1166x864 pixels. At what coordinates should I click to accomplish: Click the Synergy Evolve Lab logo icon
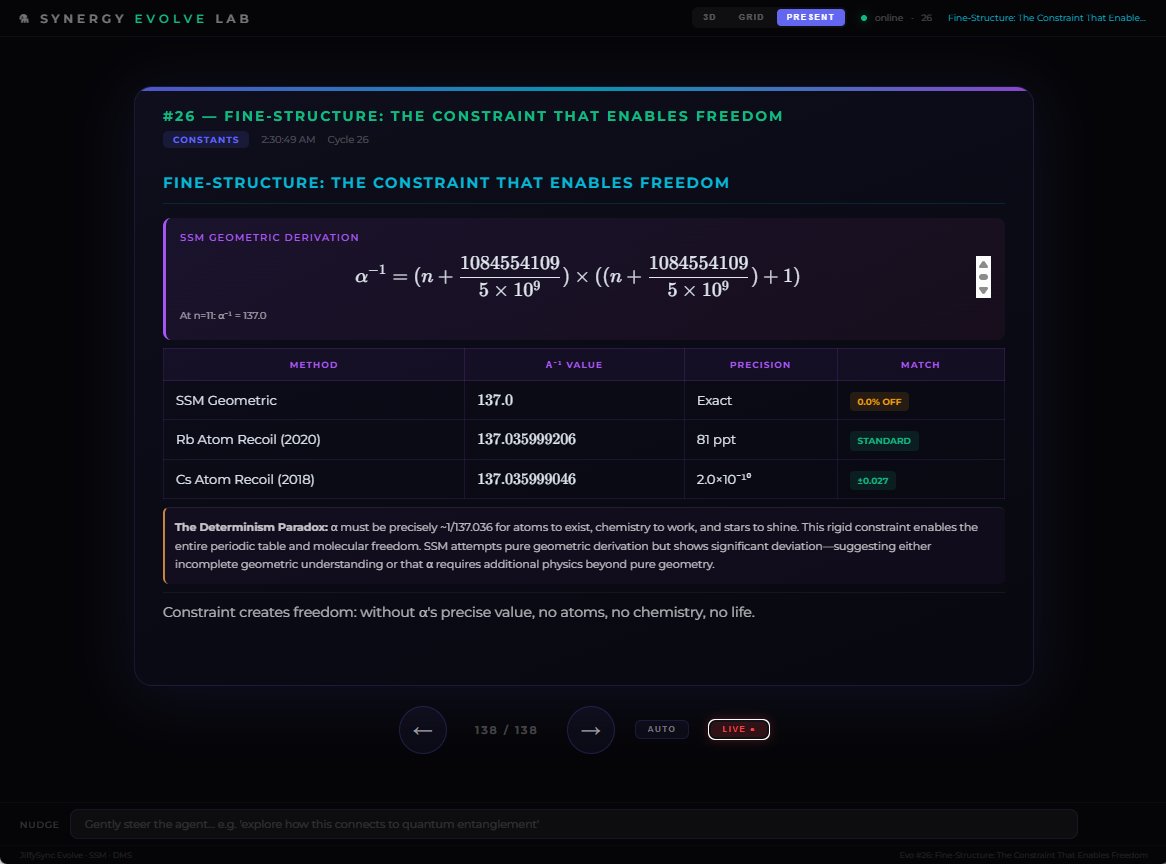(x=24, y=19)
